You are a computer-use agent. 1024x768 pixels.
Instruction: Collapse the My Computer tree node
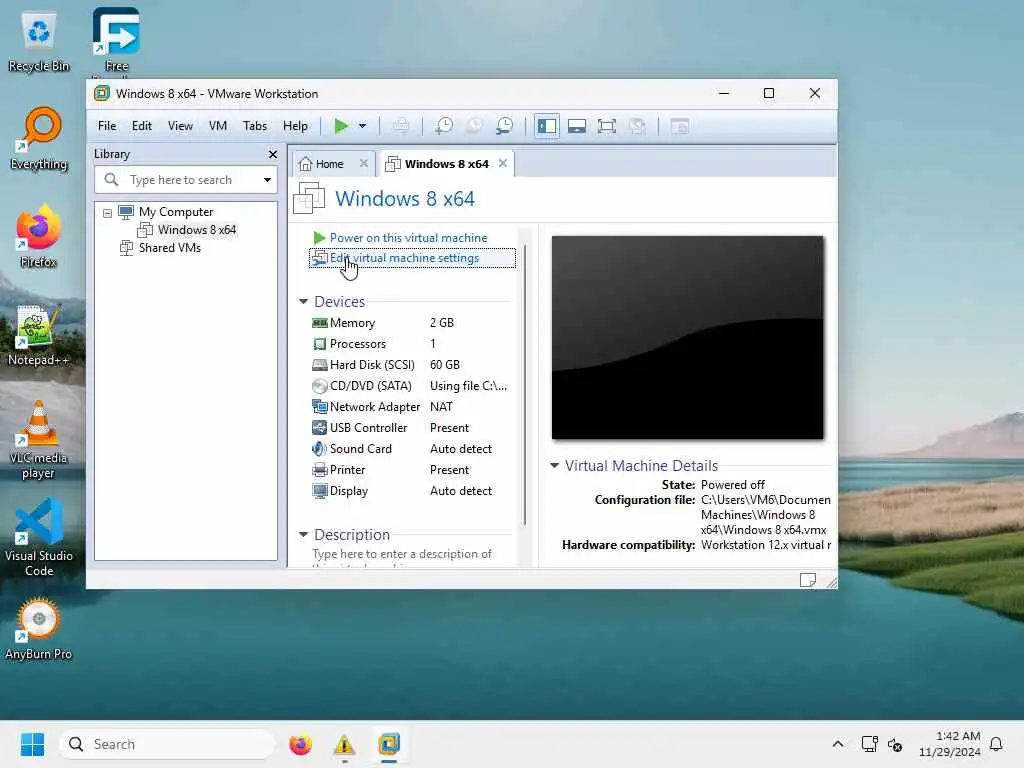[107, 212]
